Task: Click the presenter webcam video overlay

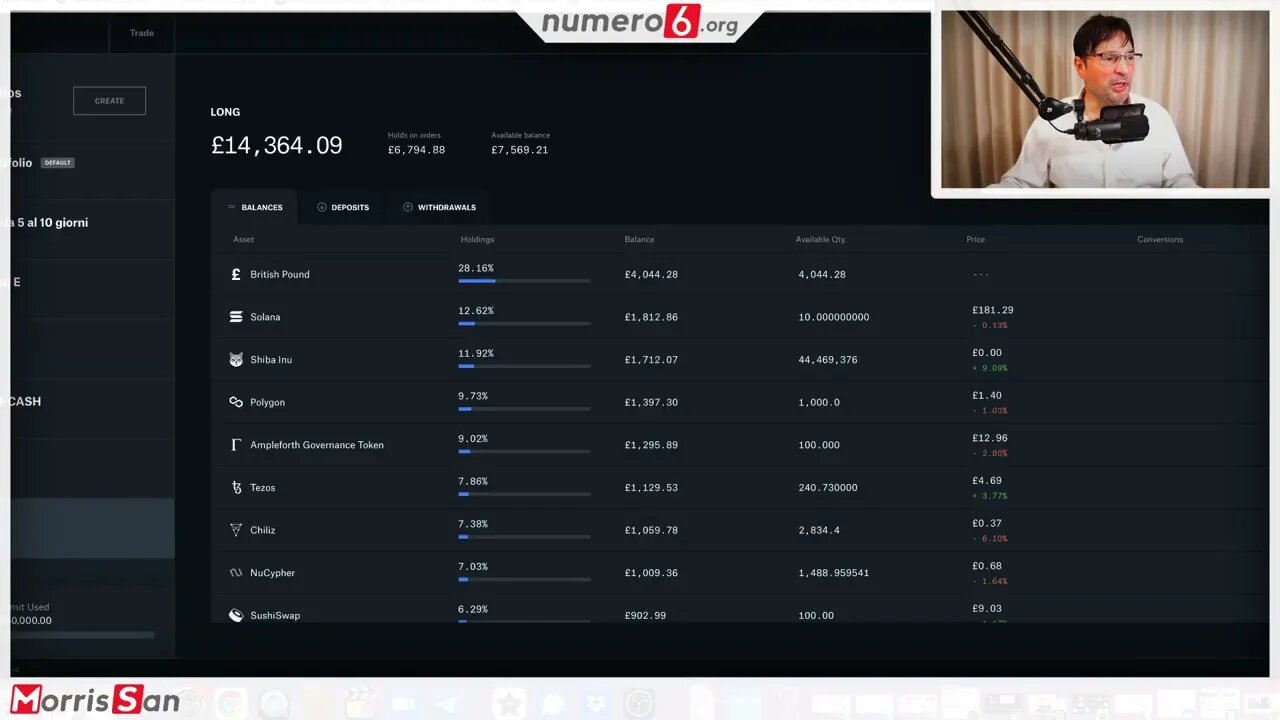Action: point(1104,99)
